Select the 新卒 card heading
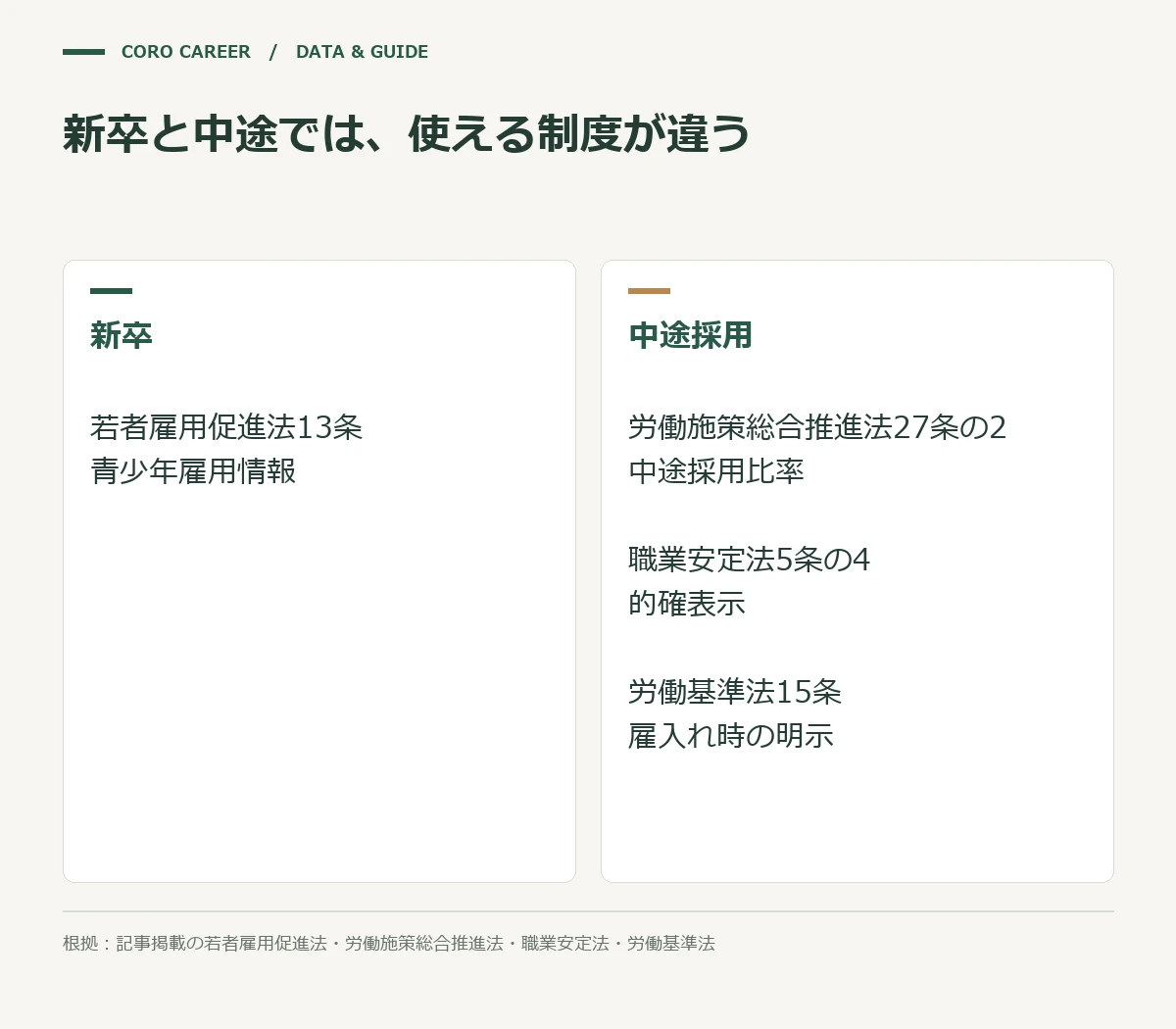The width and height of the screenshot is (1176, 1029). 122,335
